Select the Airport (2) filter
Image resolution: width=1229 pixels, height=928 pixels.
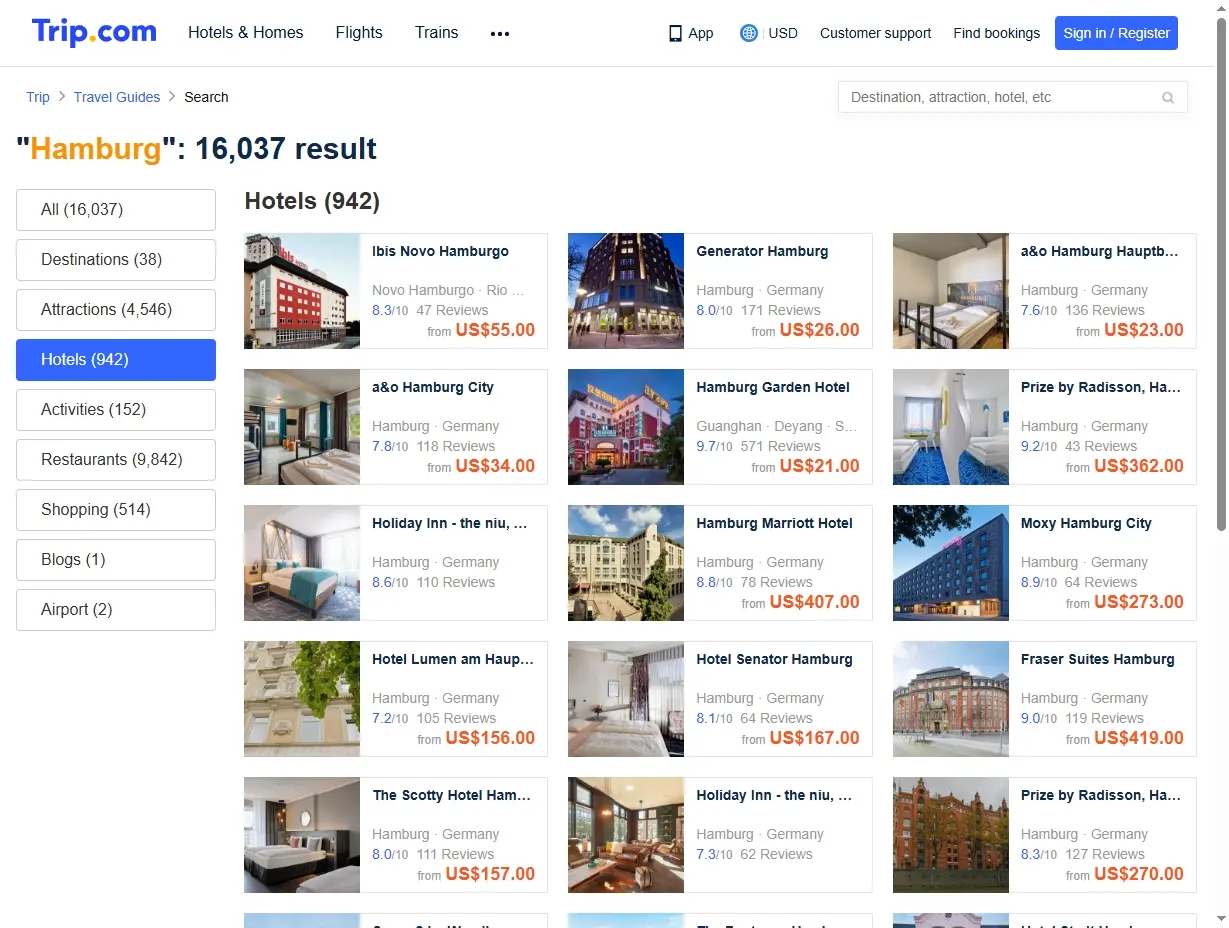click(x=116, y=610)
